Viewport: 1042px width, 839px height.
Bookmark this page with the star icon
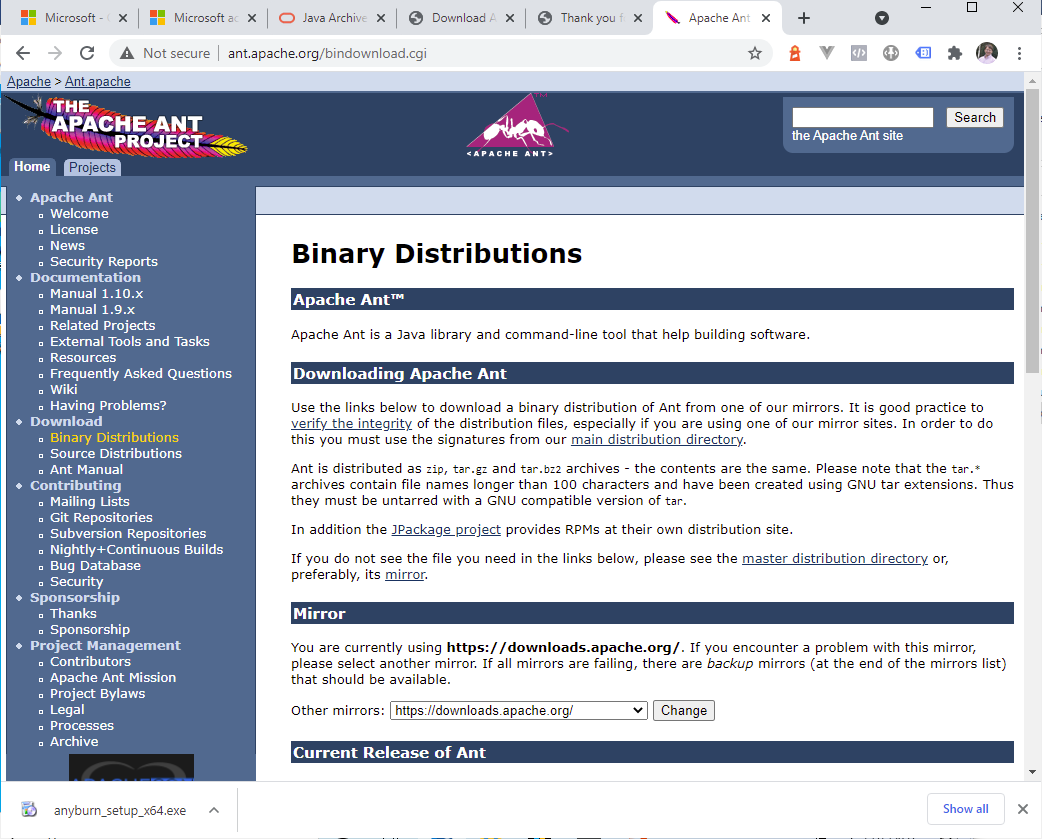pyautogui.click(x=755, y=53)
